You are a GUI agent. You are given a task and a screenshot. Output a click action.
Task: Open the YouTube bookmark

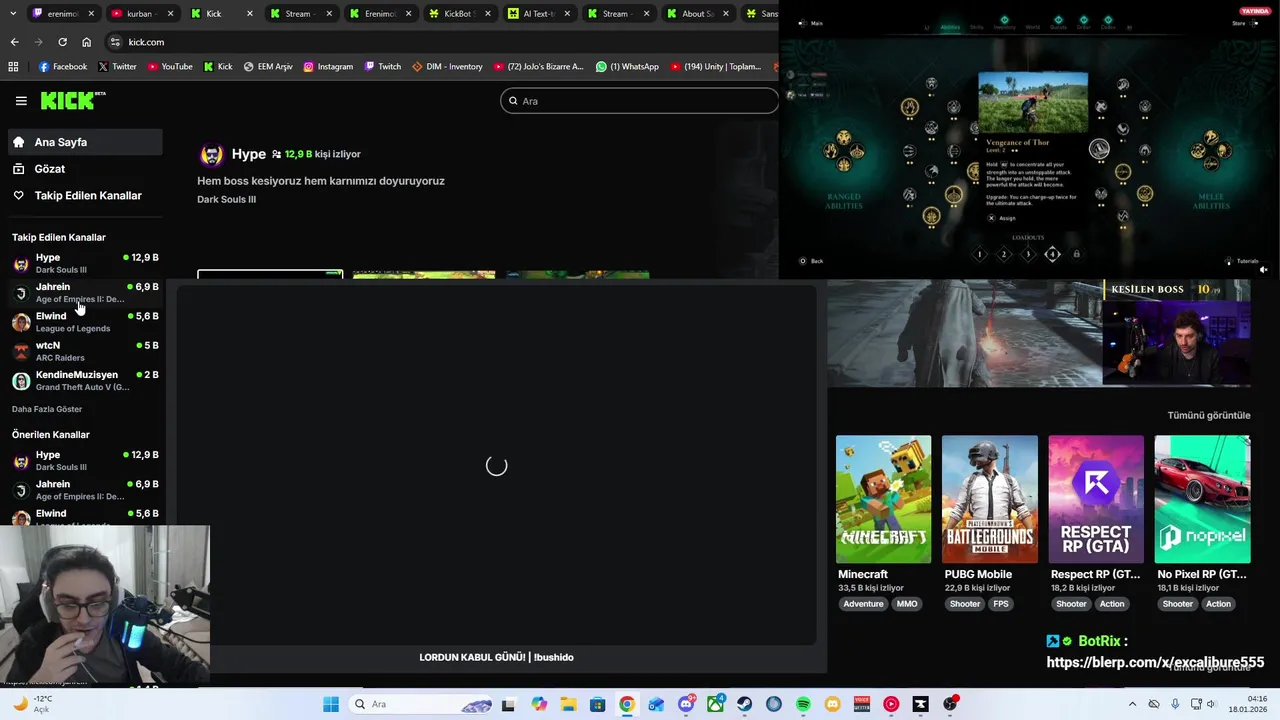170,67
